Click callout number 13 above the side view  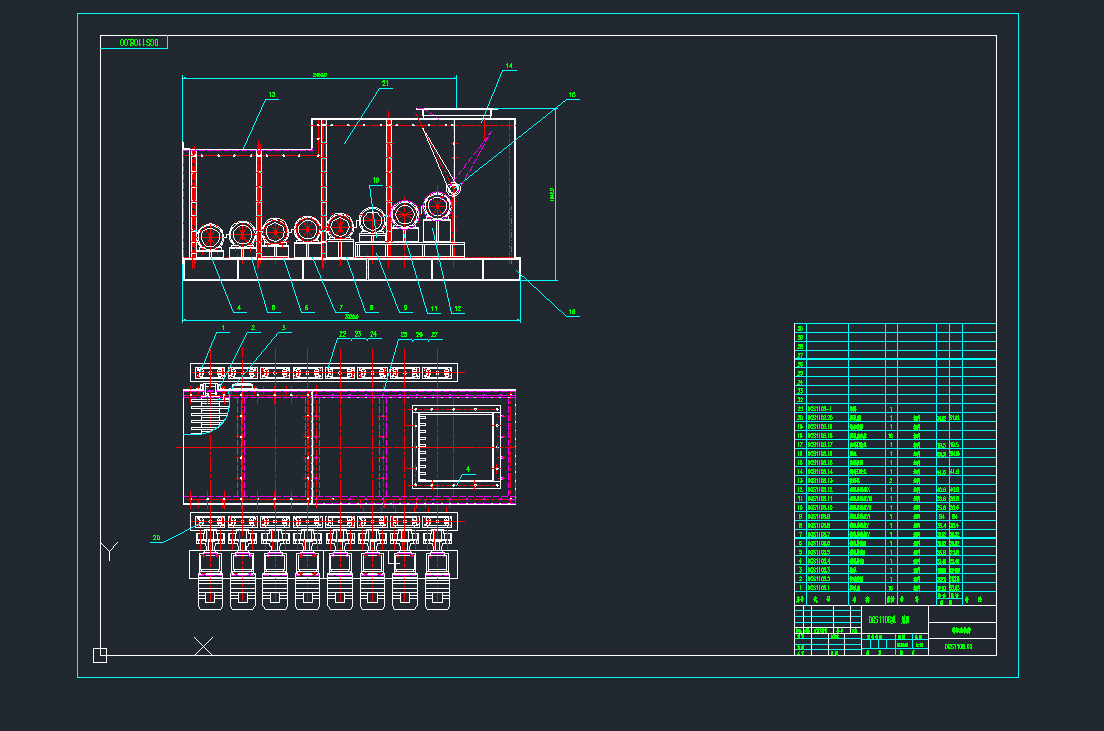pos(272,94)
